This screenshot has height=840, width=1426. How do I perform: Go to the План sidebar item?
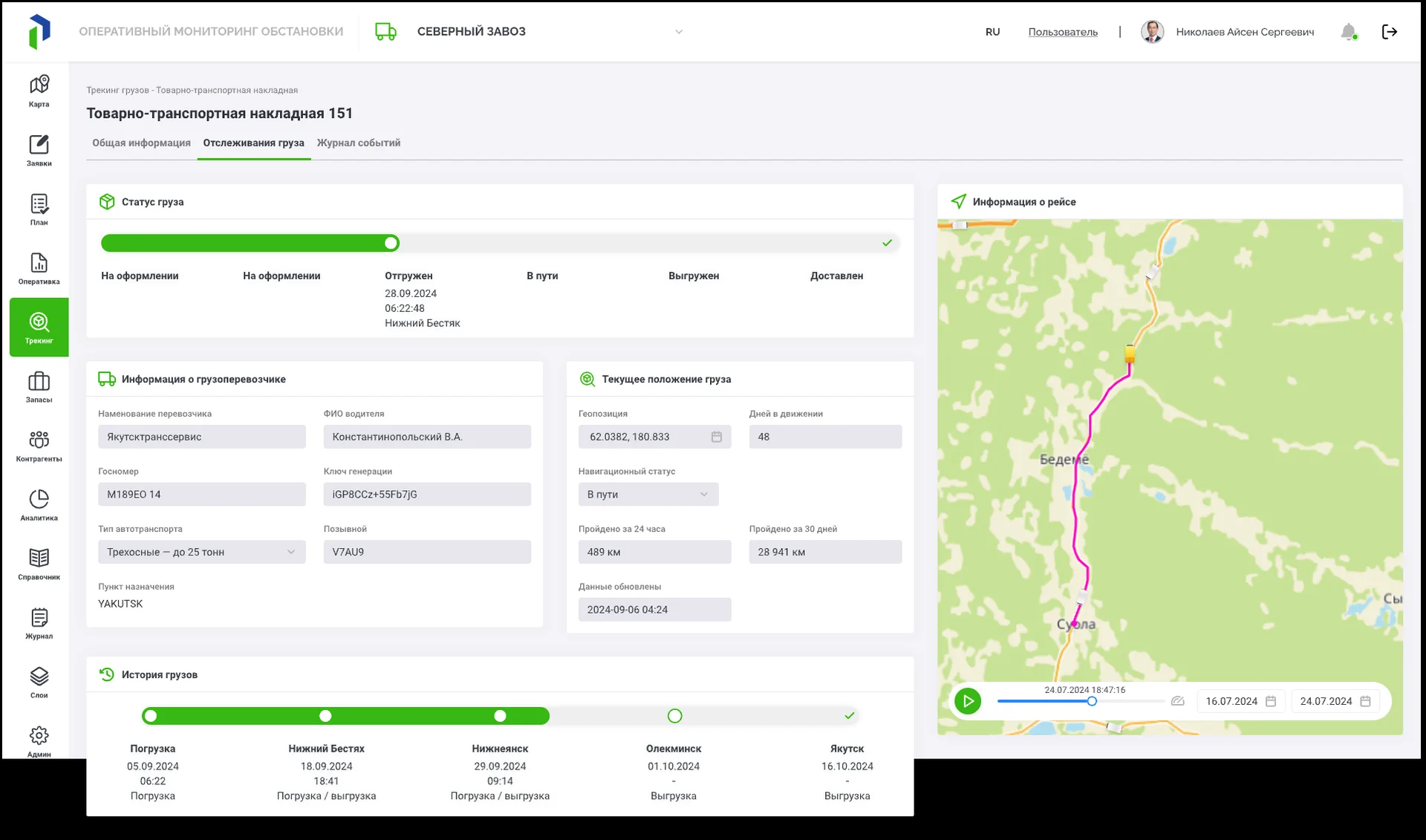tap(39, 209)
